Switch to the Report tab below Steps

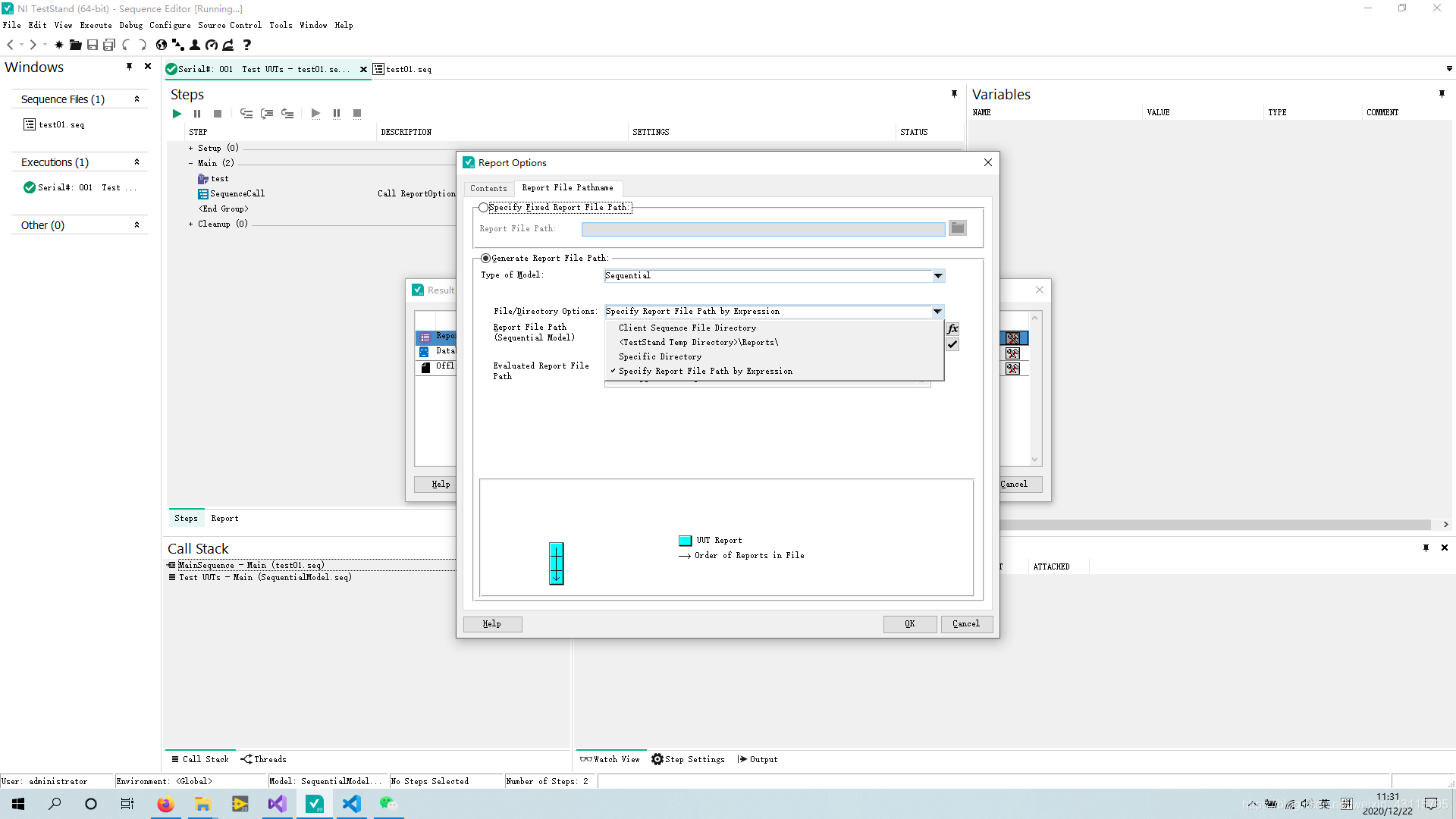pyautogui.click(x=224, y=519)
